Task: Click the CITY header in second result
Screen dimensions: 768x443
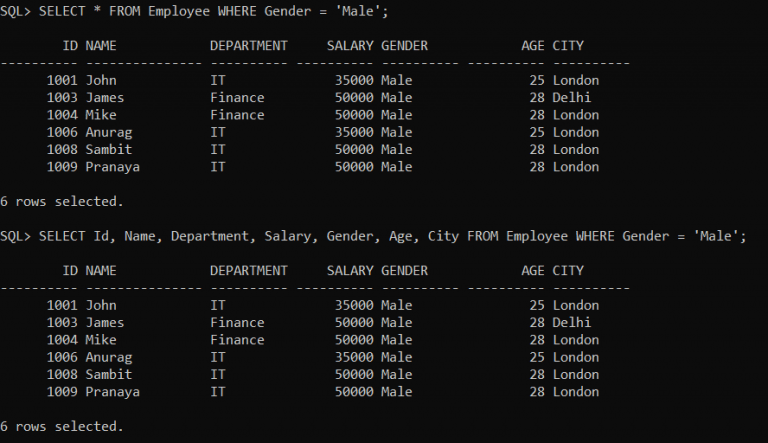Action: tap(568, 271)
